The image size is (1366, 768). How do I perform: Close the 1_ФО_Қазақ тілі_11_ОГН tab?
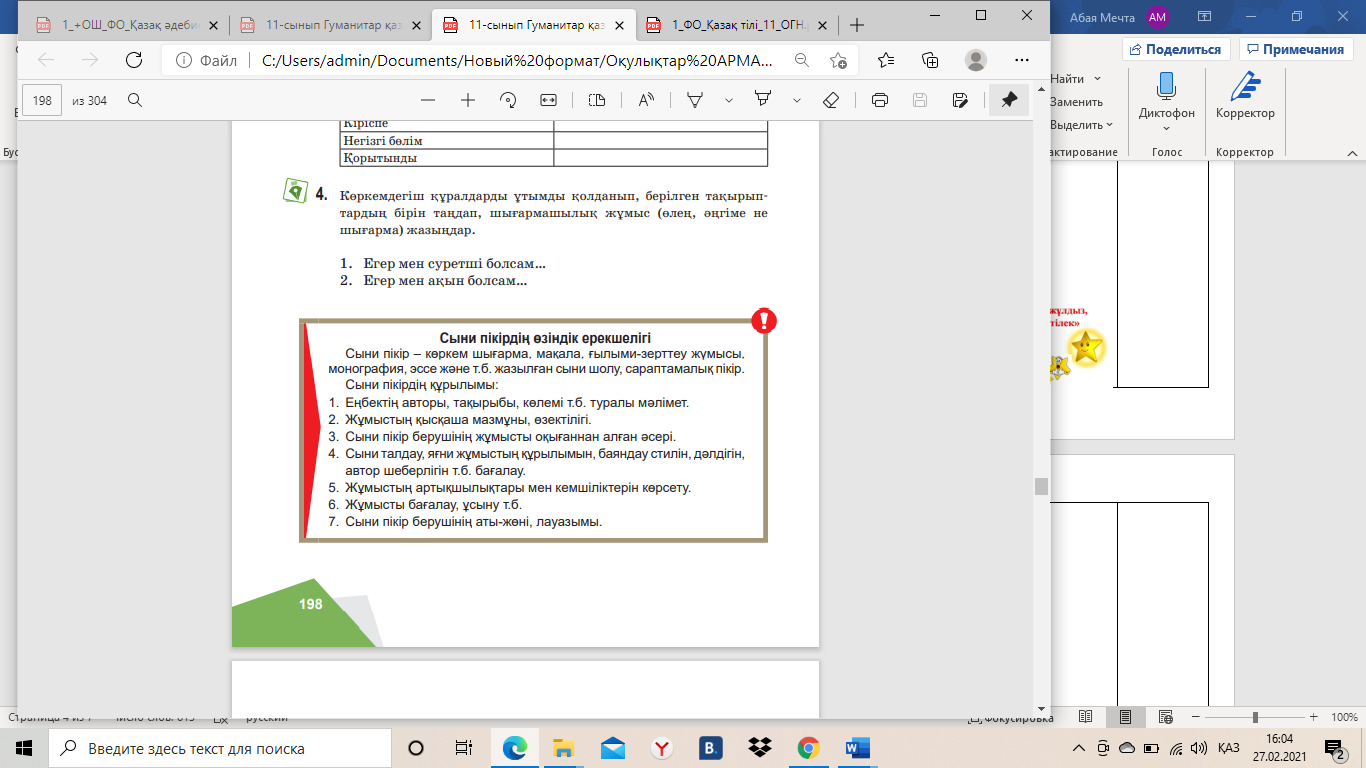coord(822,26)
